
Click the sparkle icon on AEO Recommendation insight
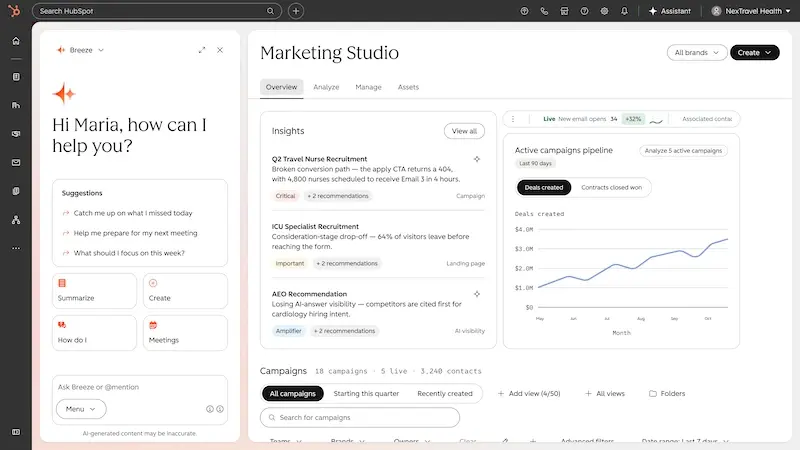[x=477, y=294]
